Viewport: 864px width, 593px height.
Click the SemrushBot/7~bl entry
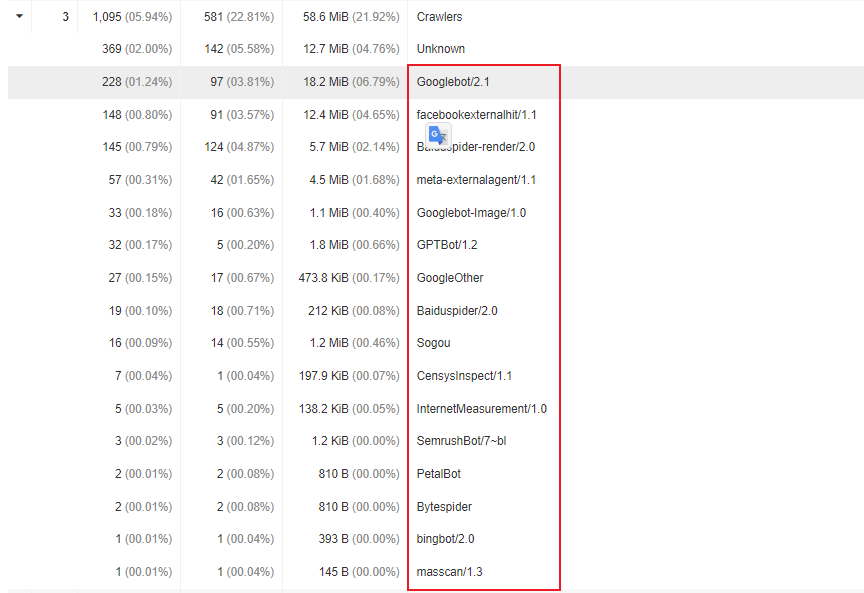pos(461,441)
